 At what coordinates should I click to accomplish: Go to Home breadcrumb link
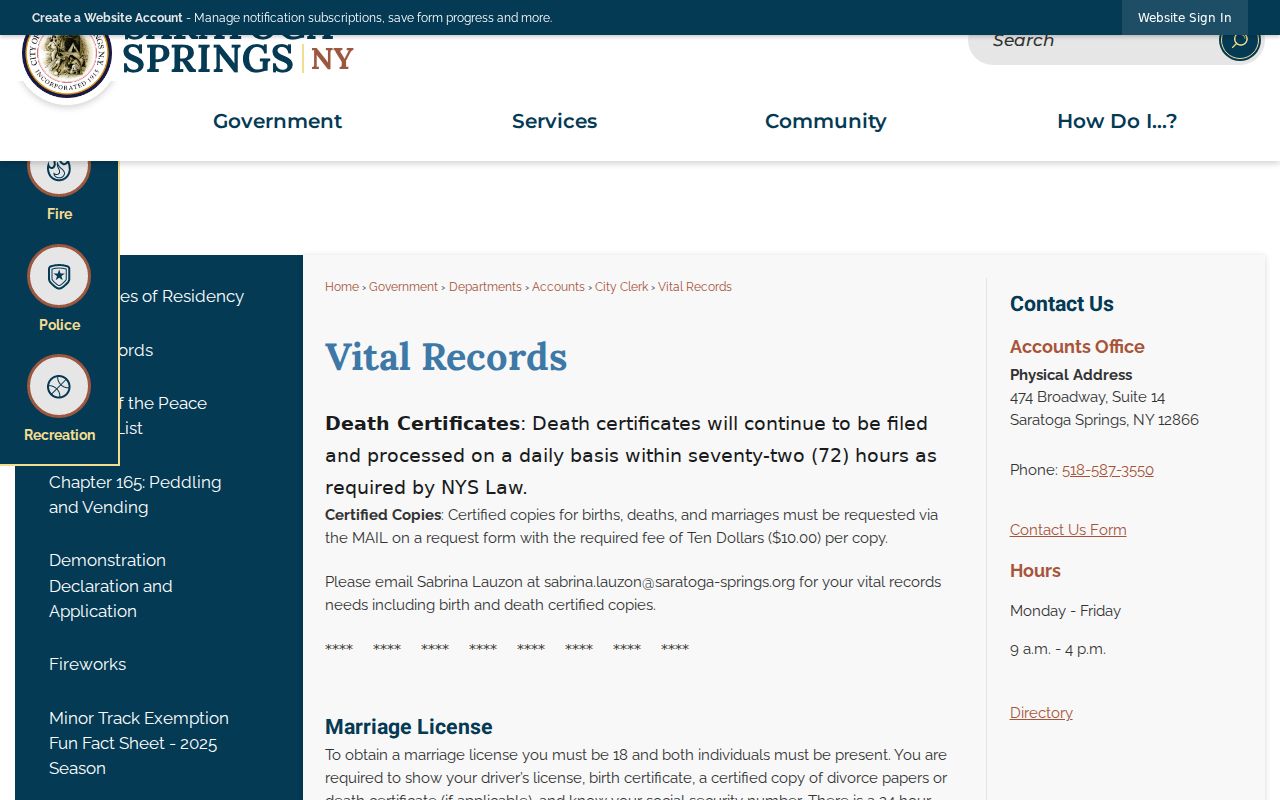(x=342, y=287)
